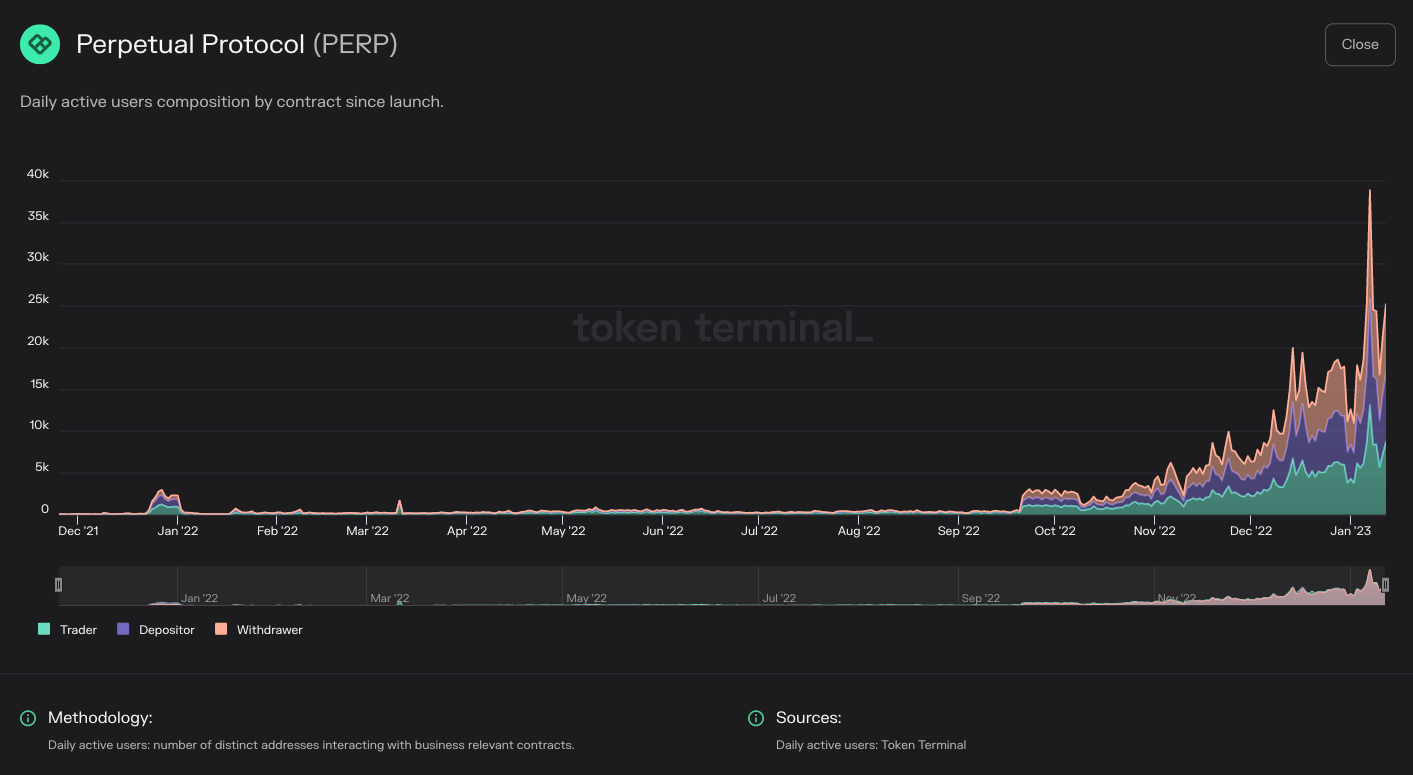Hide the Withdrawer series
Screen dimensions: 1413x775
pos(258,629)
